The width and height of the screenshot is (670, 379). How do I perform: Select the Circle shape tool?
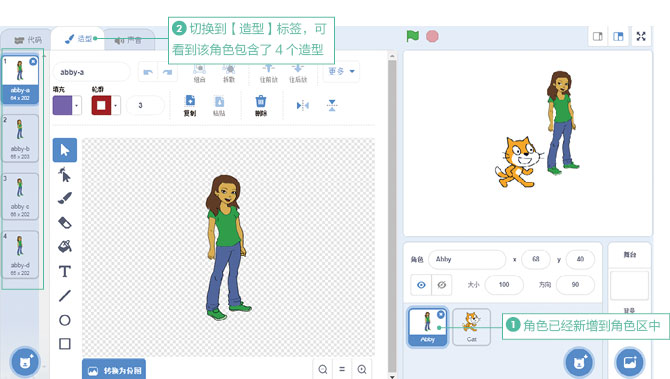(x=65, y=320)
